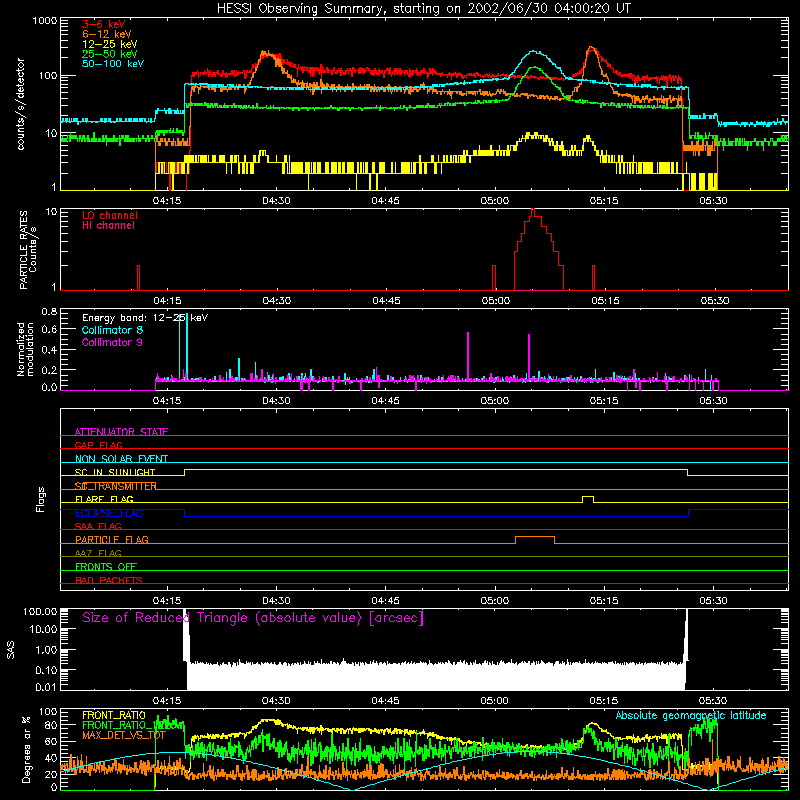Click the ECLIPSE_FLAG label

tap(109, 513)
